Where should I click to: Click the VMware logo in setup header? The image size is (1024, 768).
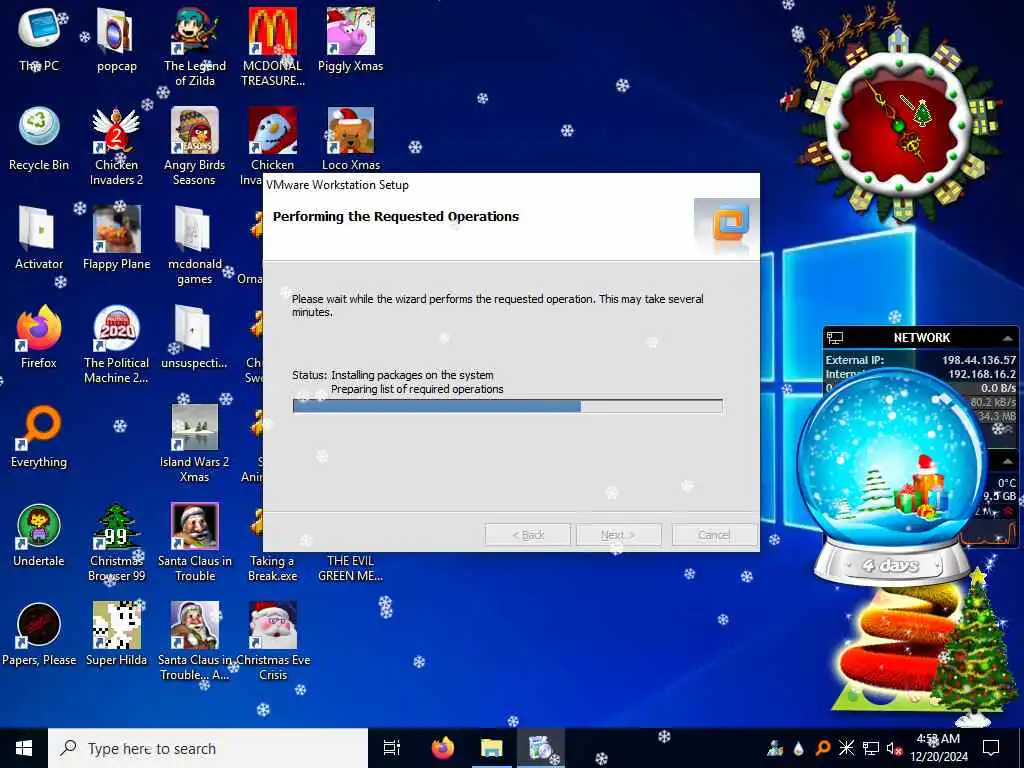tap(730, 225)
